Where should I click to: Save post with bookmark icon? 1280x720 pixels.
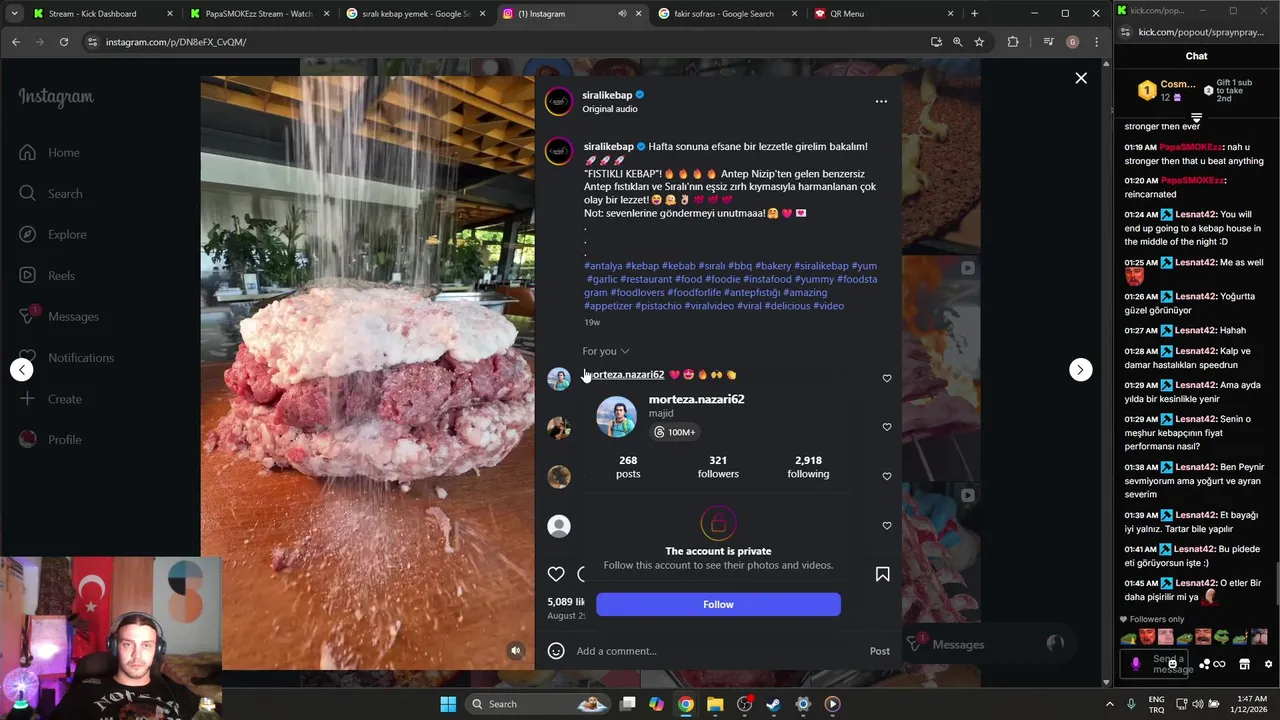(882, 574)
